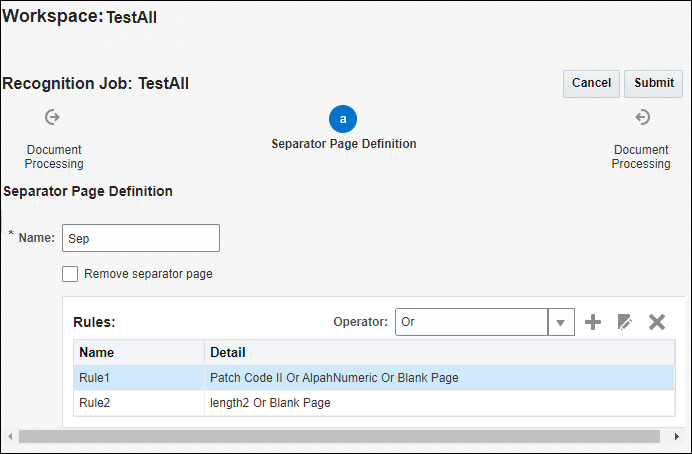This screenshot has width=692, height=454.
Task: Click the delete rule X icon
Action: coord(657,322)
